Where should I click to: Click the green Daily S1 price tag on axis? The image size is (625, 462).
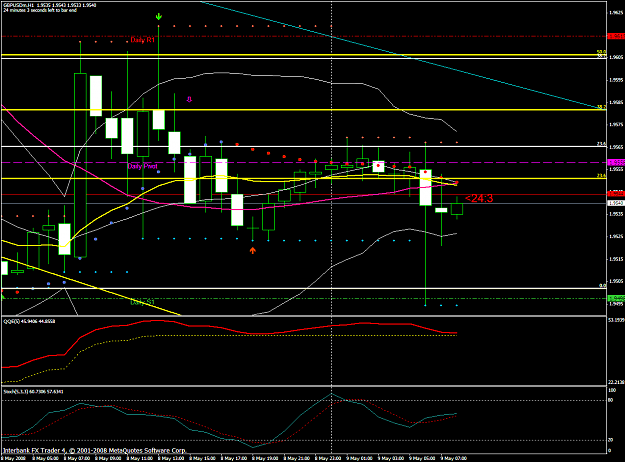point(616,298)
